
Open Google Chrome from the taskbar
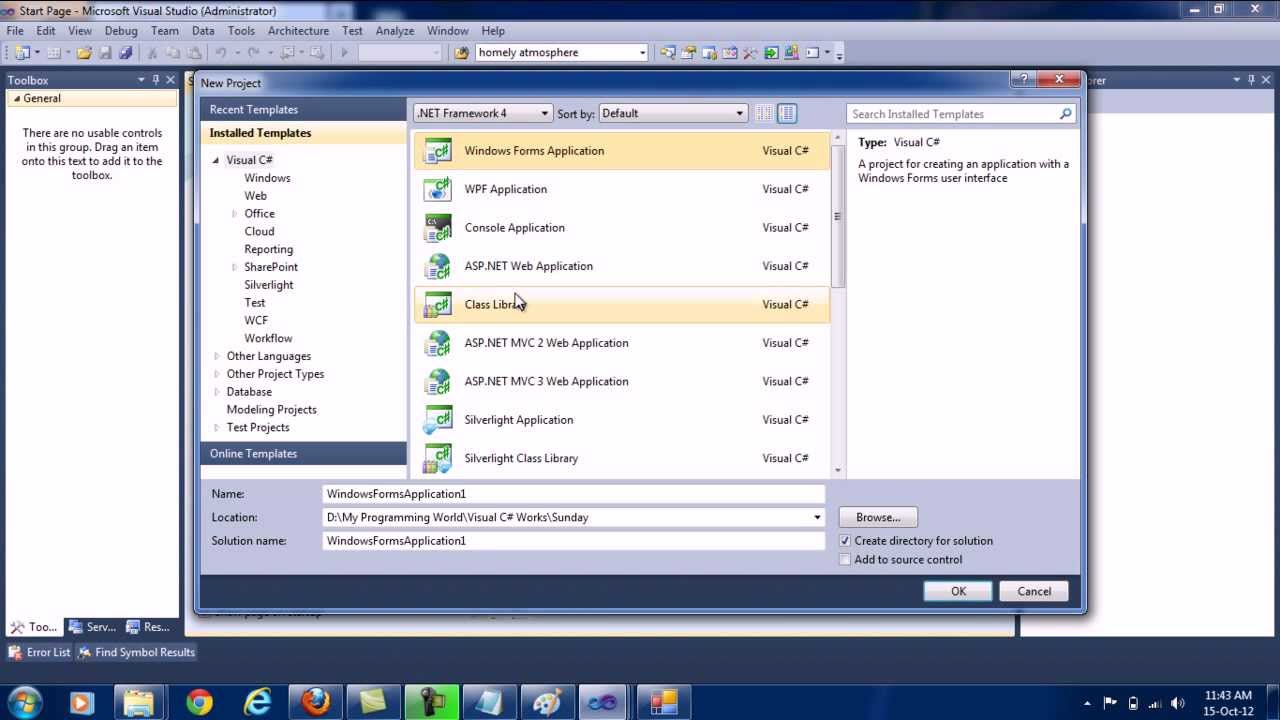click(x=199, y=703)
